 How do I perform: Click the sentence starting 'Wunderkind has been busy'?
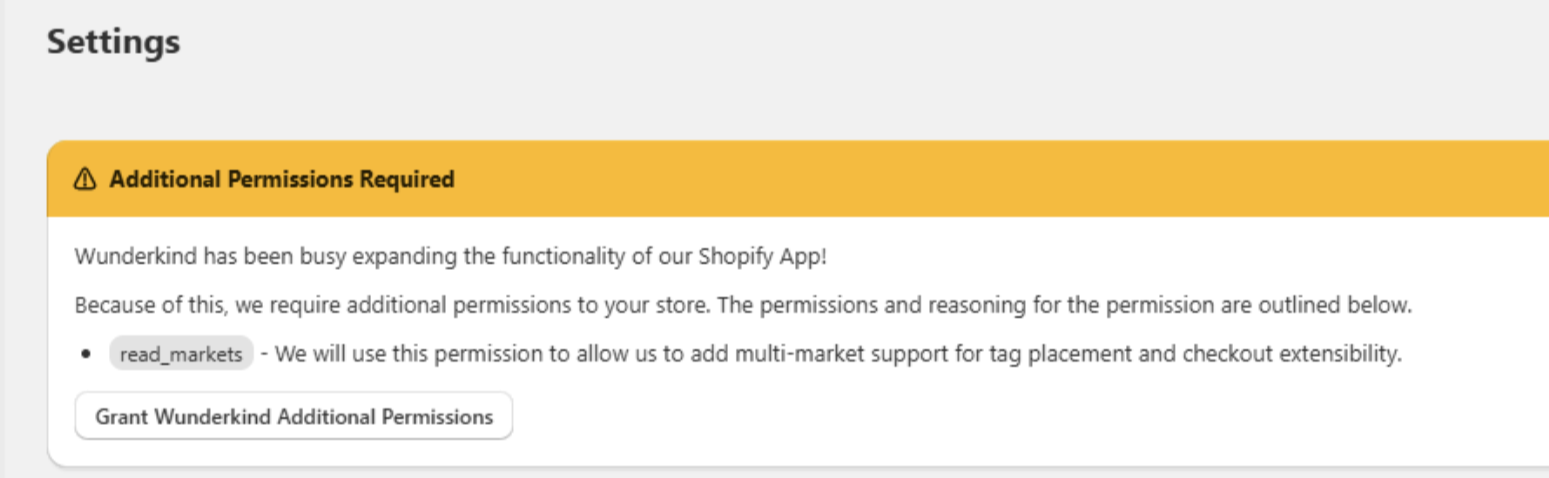(x=451, y=256)
